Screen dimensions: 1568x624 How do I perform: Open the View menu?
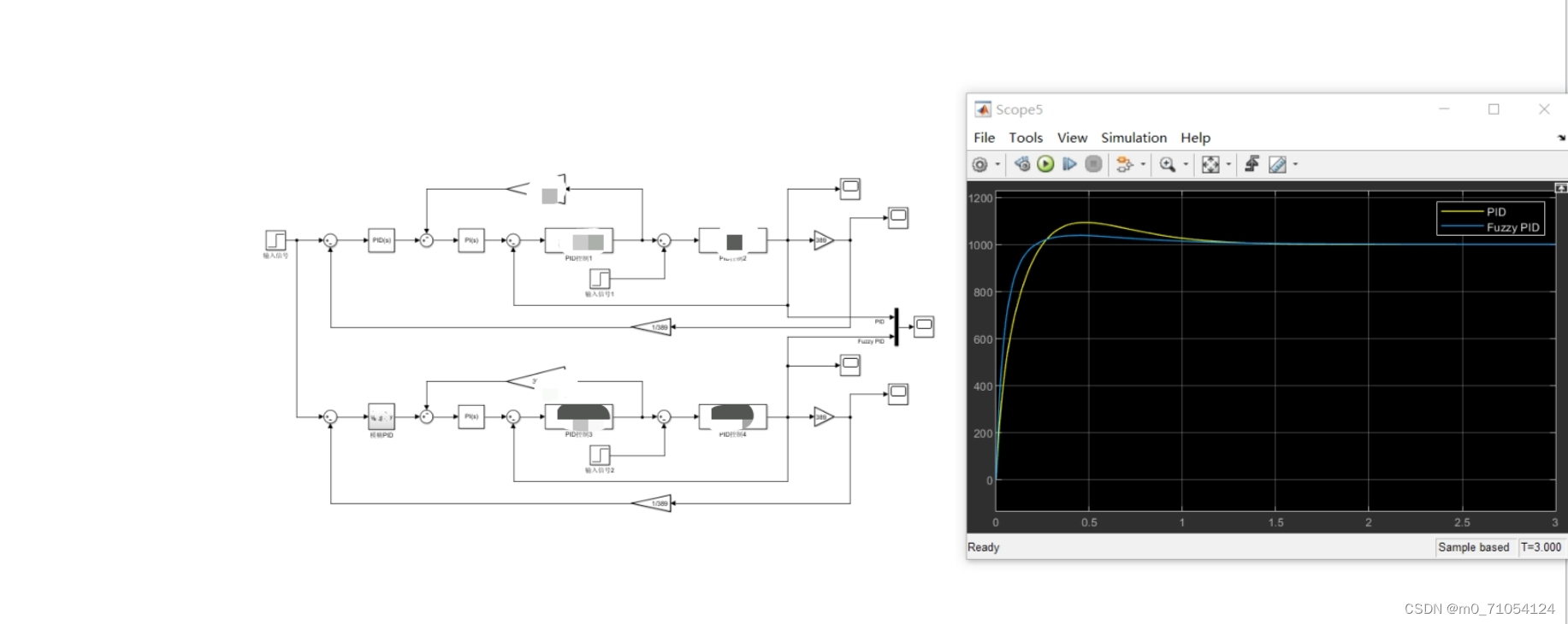[1072, 138]
